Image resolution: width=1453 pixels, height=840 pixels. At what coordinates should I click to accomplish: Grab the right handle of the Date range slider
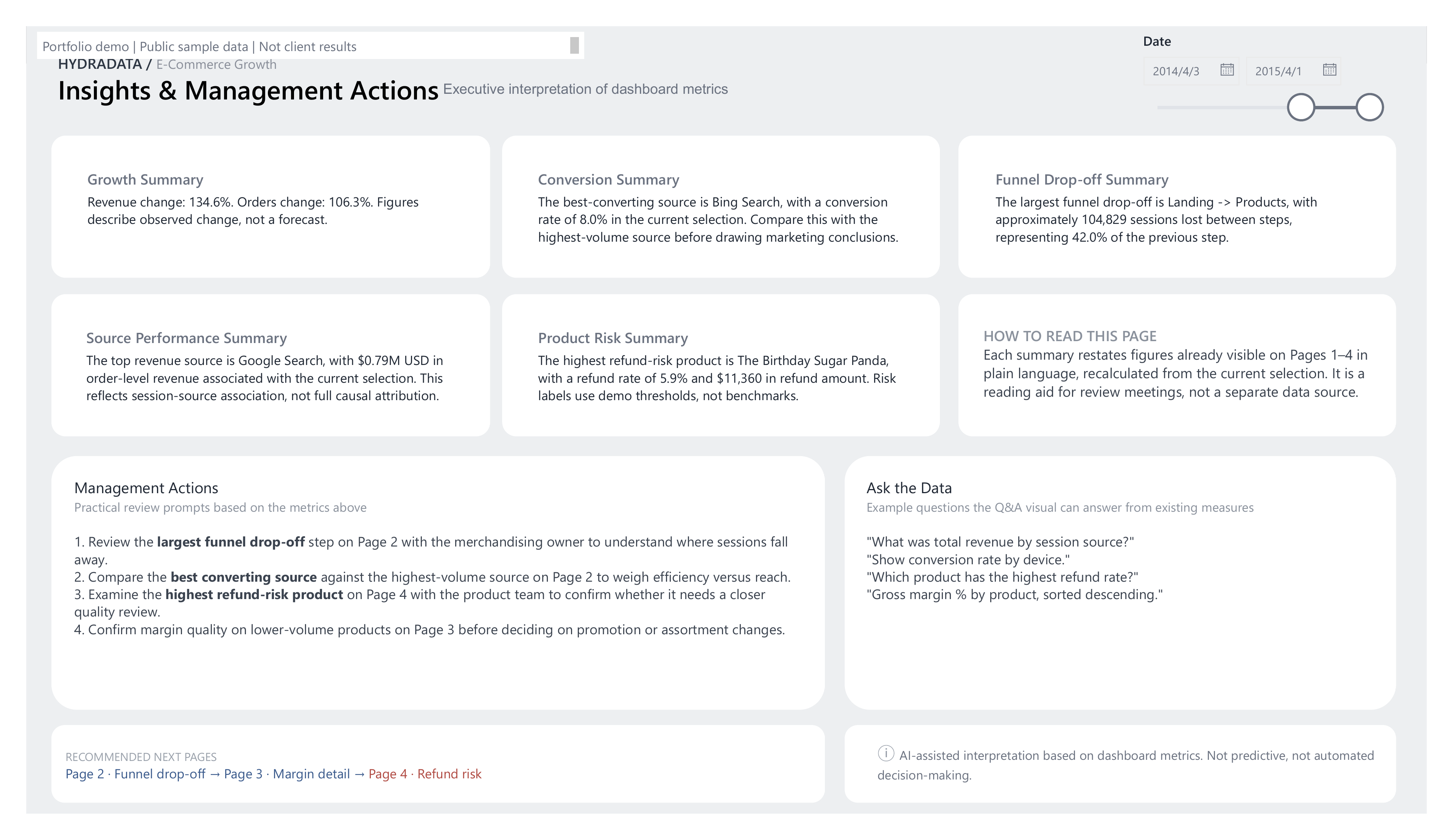click(x=1369, y=107)
